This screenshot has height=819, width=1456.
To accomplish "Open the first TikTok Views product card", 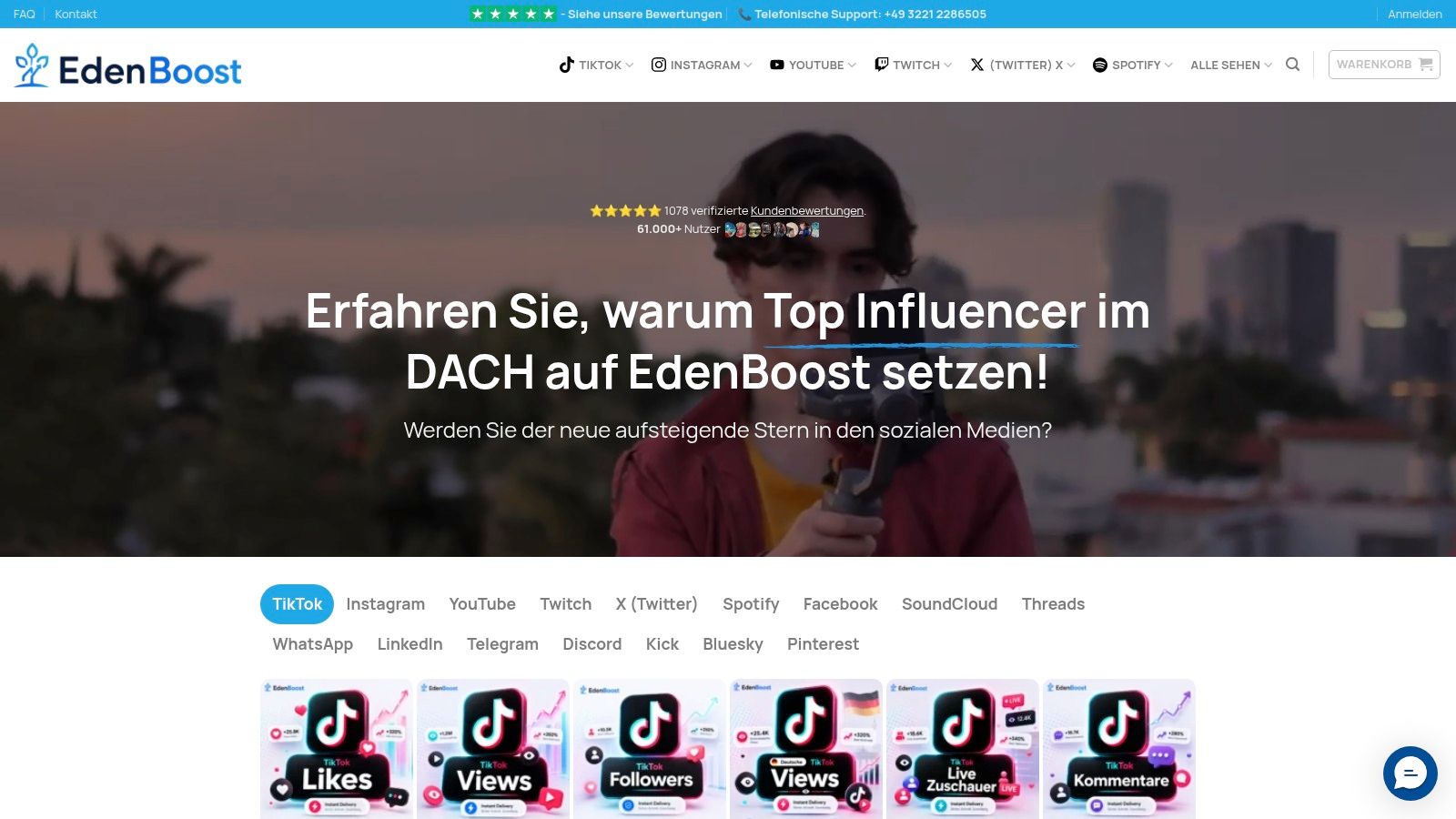I will pos(493,749).
